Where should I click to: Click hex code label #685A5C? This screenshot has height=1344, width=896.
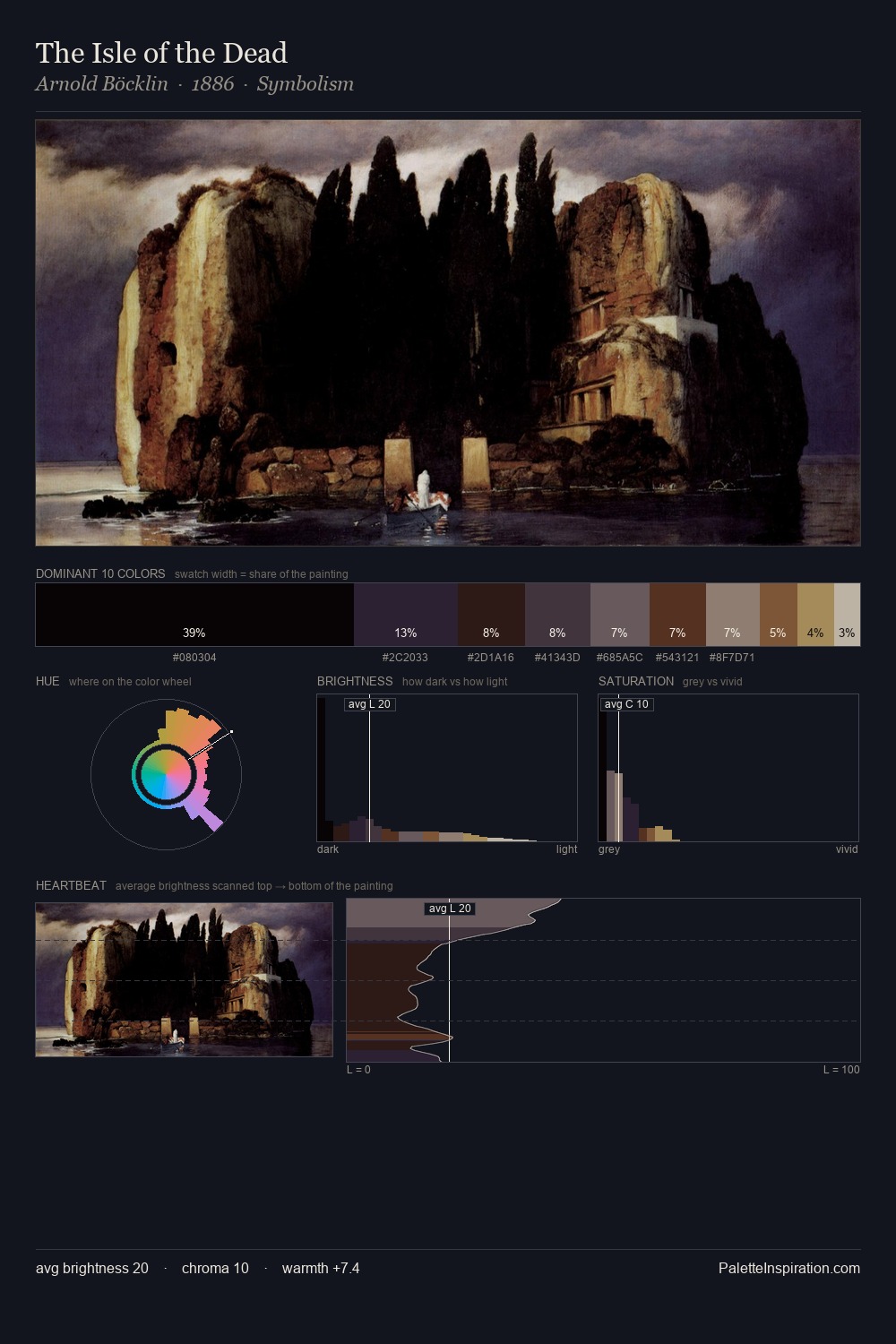point(619,658)
